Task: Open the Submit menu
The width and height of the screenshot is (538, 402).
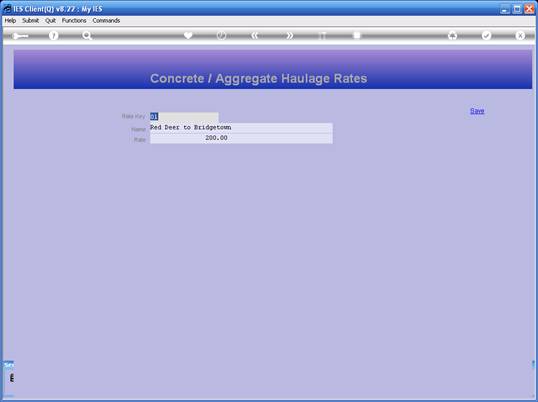Action: coord(31,21)
